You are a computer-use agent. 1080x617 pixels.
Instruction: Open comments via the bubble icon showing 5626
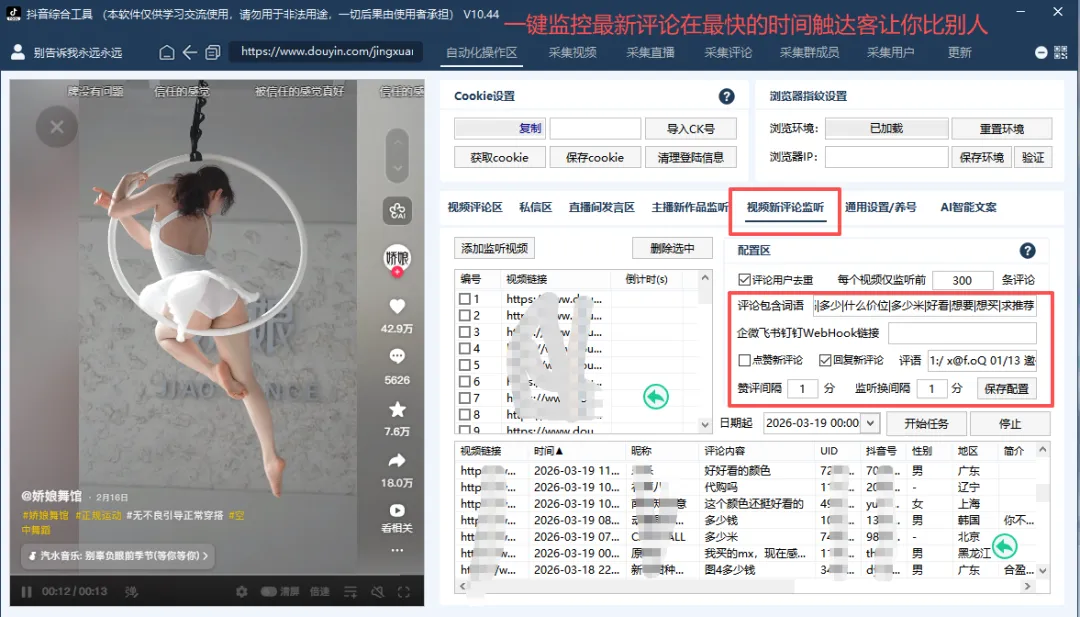397,356
